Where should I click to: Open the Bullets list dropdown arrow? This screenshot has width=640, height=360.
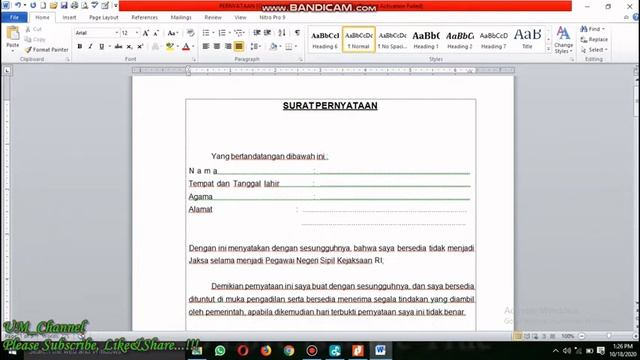pyautogui.click(x=213, y=33)
